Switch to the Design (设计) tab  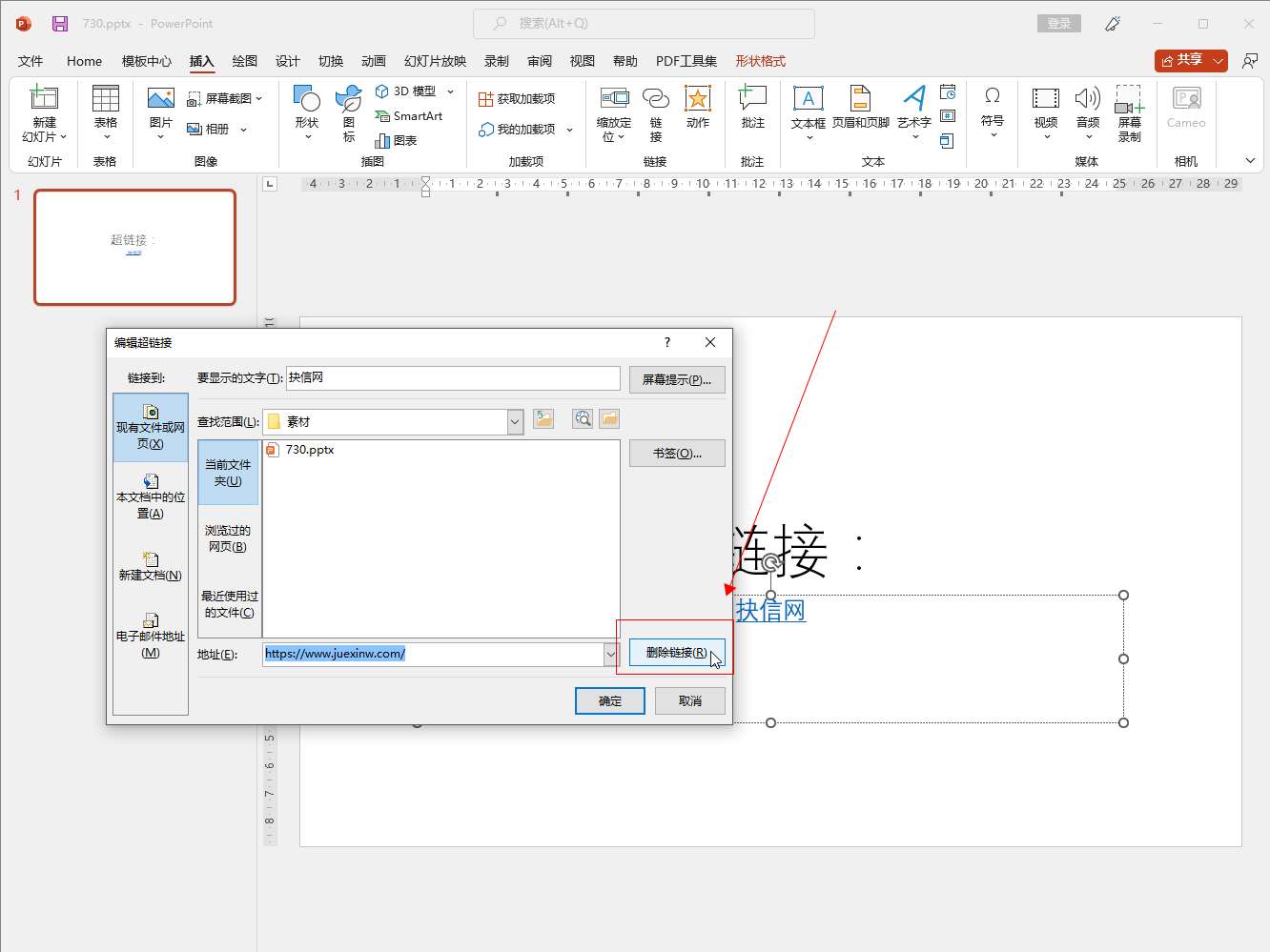pos(288,61)
